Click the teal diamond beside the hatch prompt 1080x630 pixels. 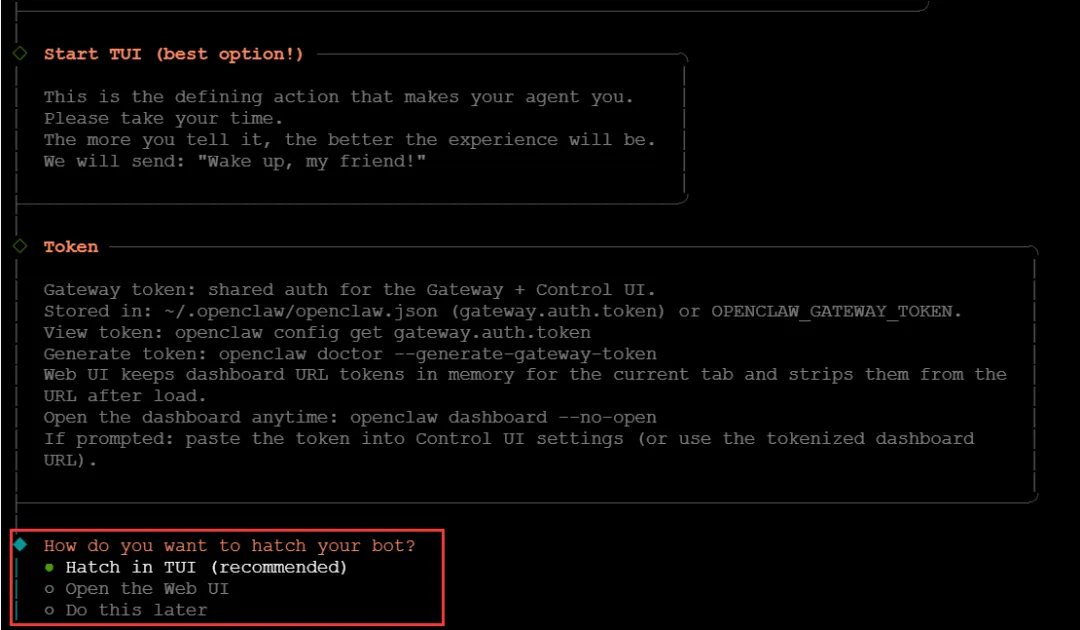[x=21, y=545]
